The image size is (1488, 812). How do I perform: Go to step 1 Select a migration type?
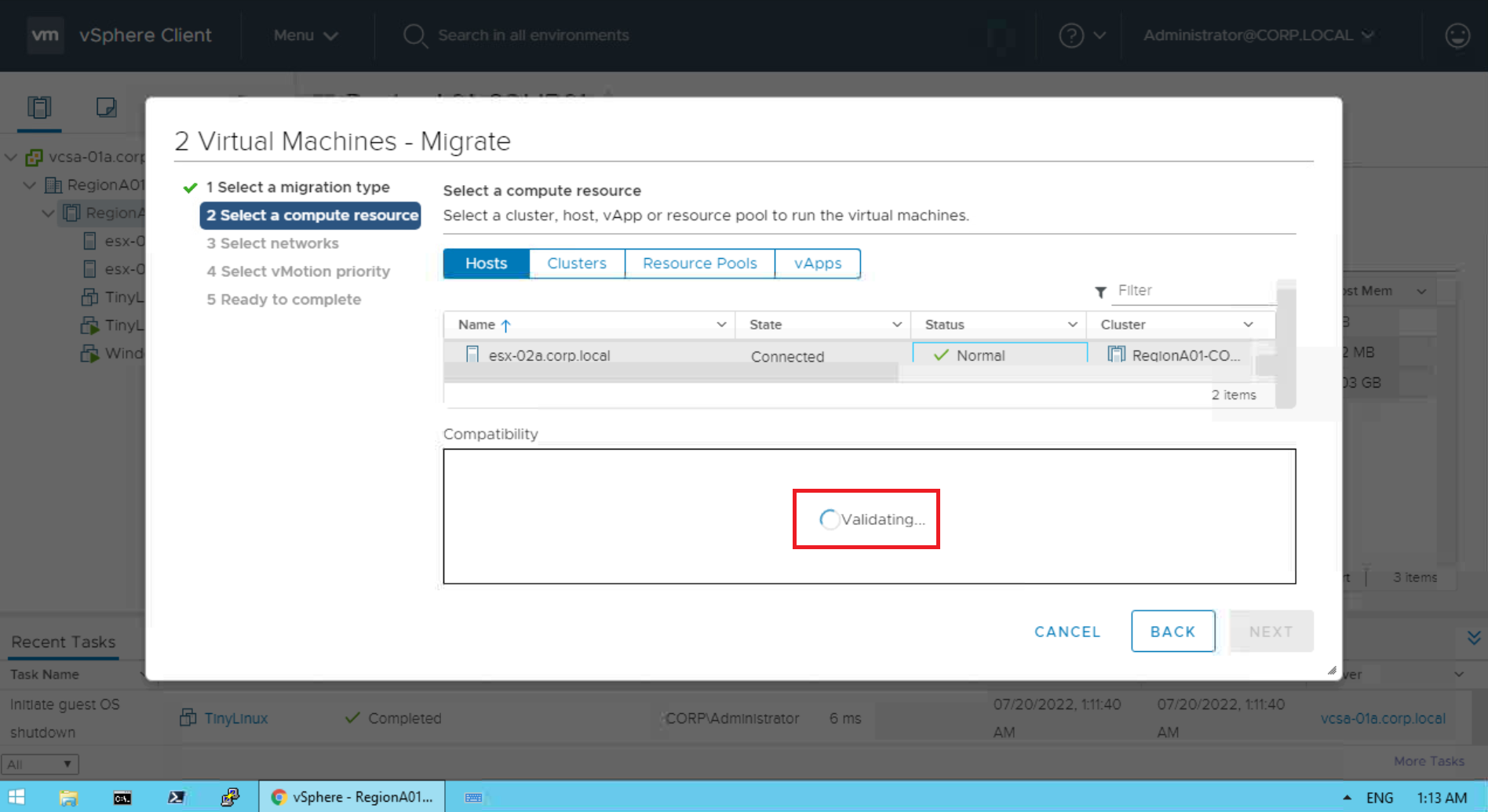pos(297,187)
